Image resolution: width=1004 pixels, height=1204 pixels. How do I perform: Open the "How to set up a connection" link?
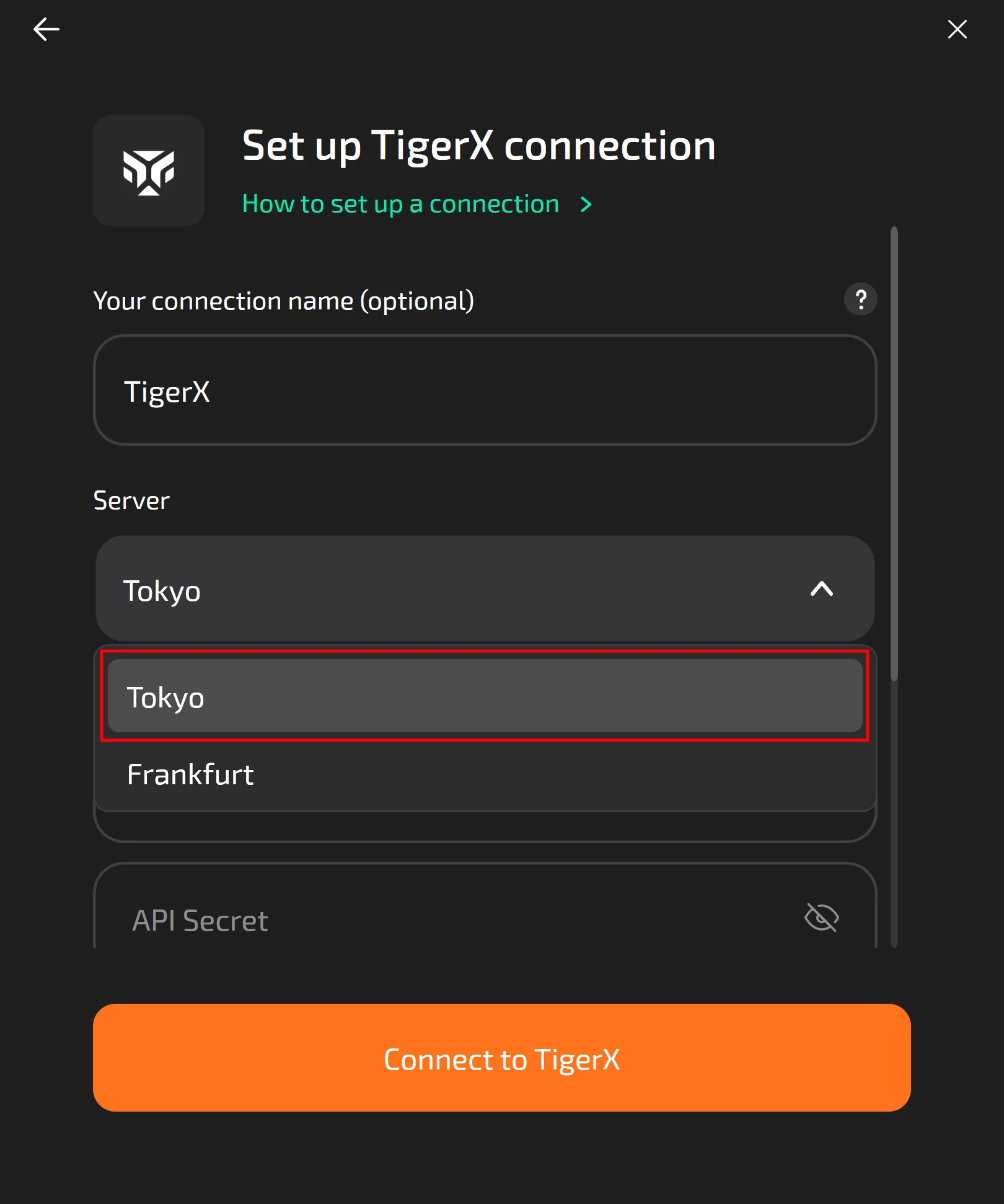tap(400, 204)
